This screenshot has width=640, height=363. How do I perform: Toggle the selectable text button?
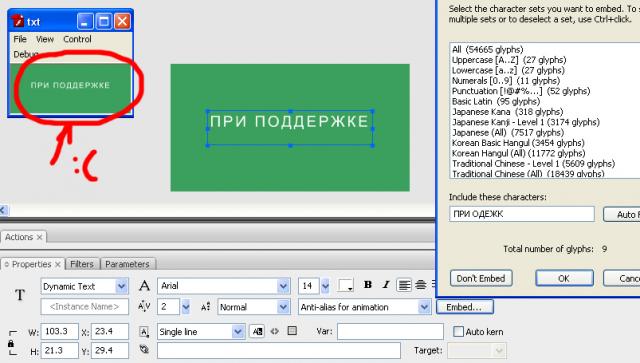coord(257,331)
